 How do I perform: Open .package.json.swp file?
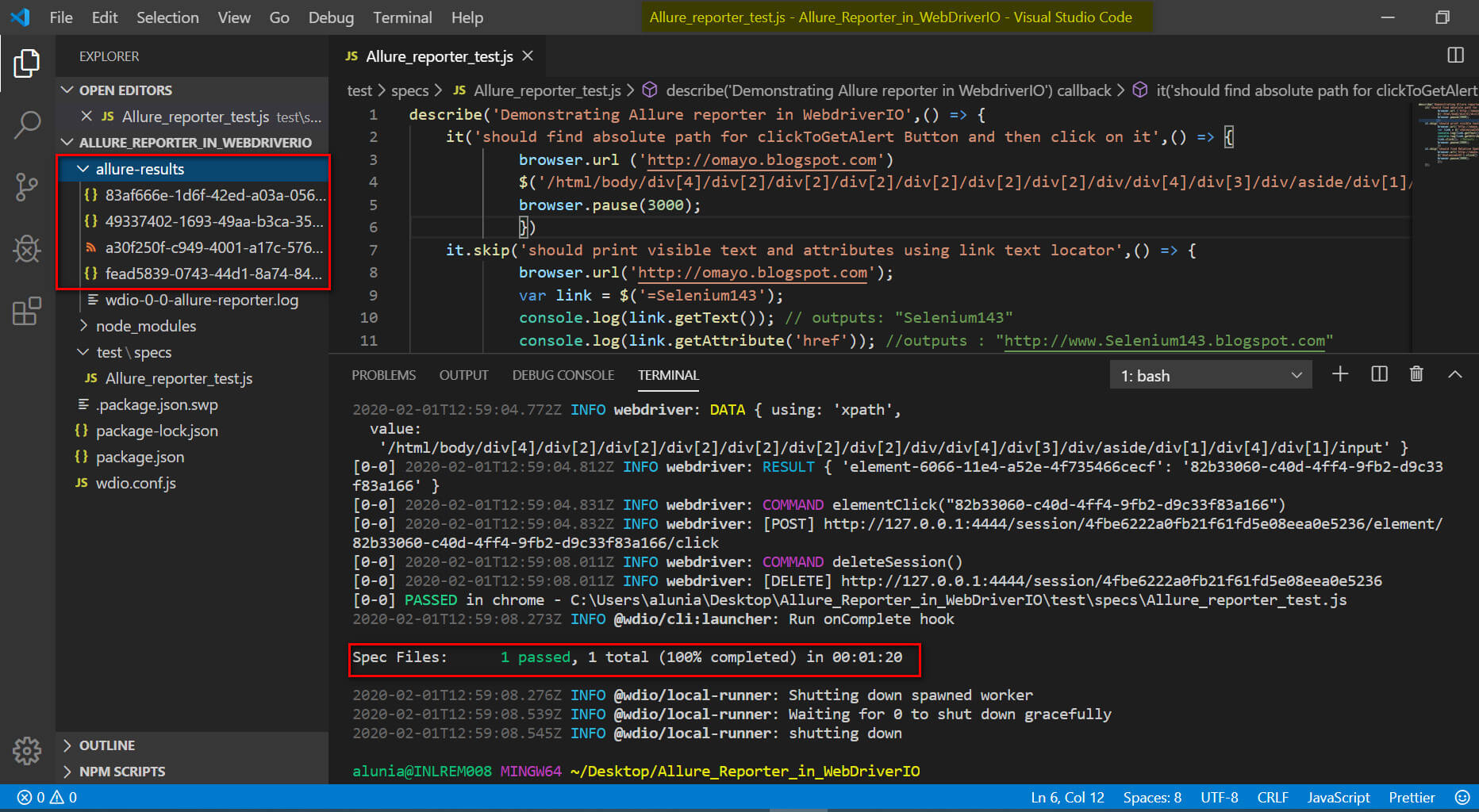[193, 404]
